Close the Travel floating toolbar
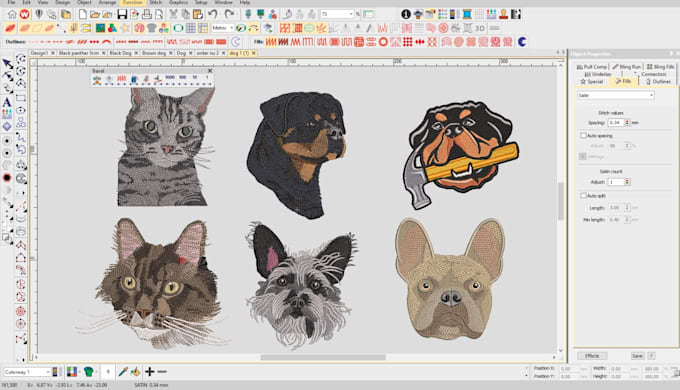Image resolution: width=680 pixels, height=390 pixels. [x=210, y=71]
